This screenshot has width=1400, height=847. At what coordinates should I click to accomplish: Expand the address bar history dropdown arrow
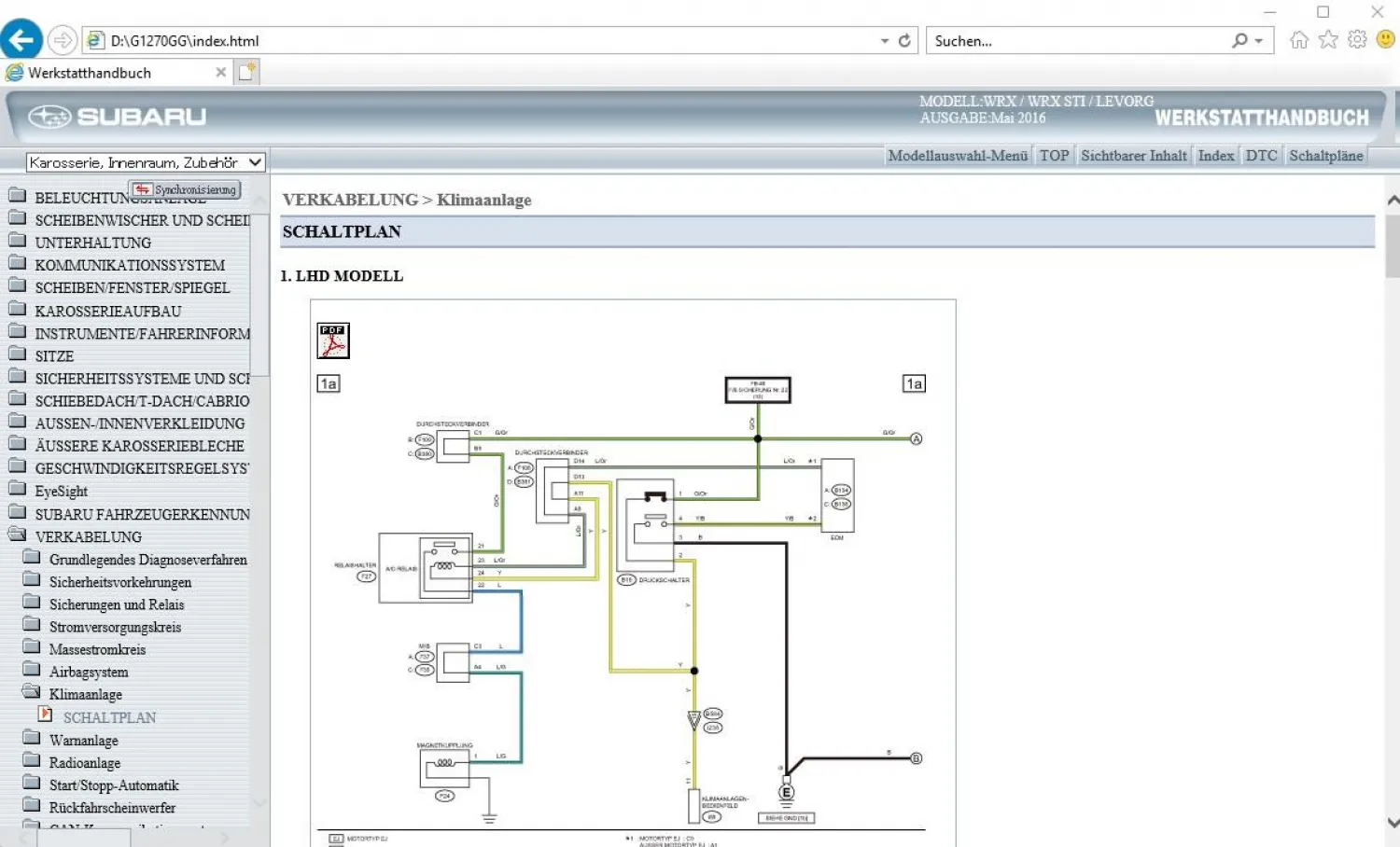coord(884,41)
